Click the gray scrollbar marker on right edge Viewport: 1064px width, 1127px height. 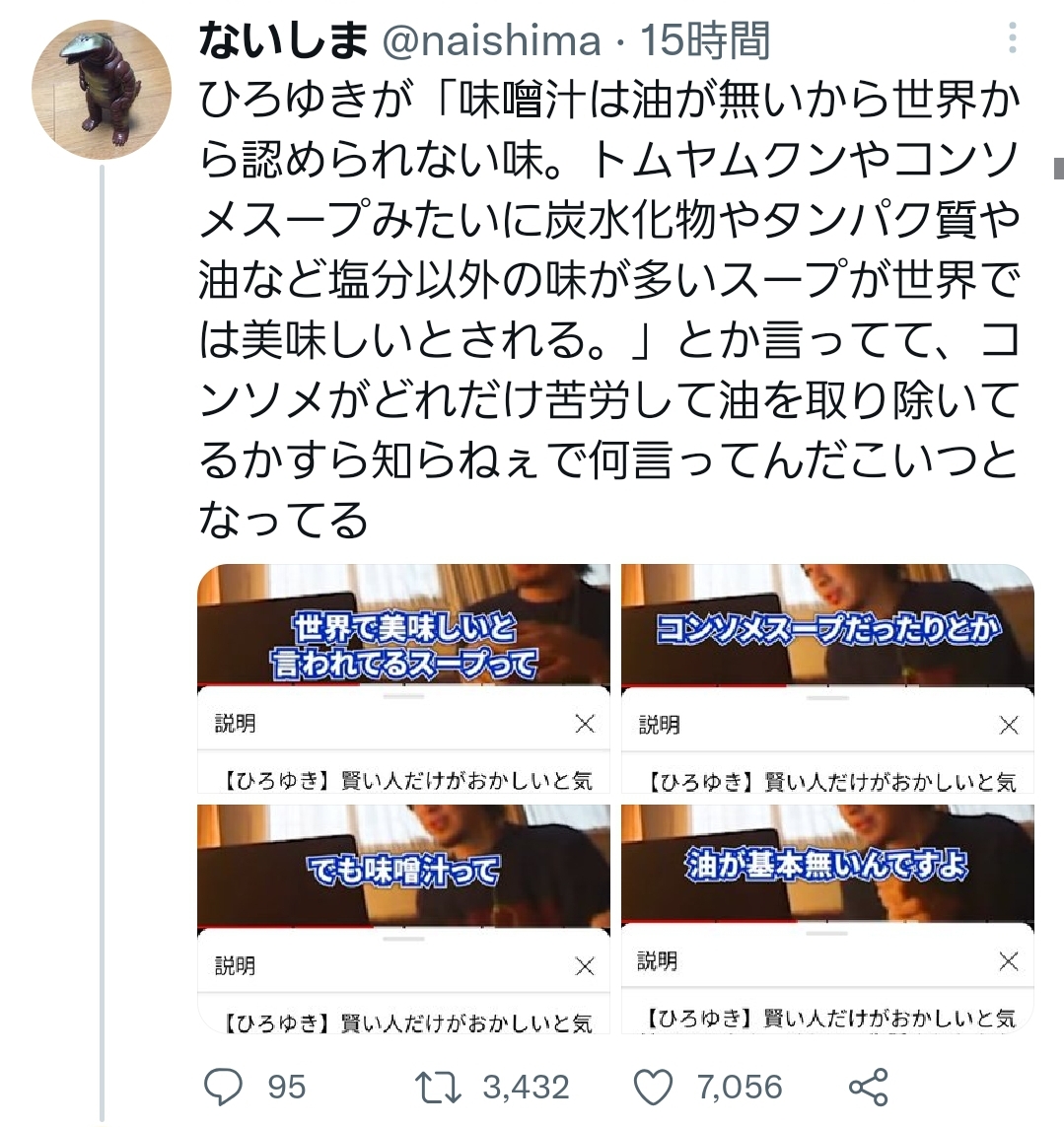pyautogui.click(x=1058, y=169)
